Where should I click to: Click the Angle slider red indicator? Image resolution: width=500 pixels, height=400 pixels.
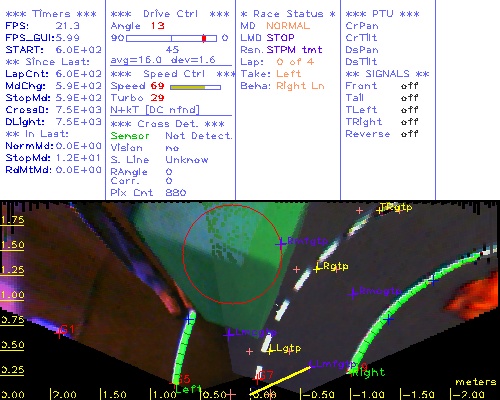tap(204, 38)
